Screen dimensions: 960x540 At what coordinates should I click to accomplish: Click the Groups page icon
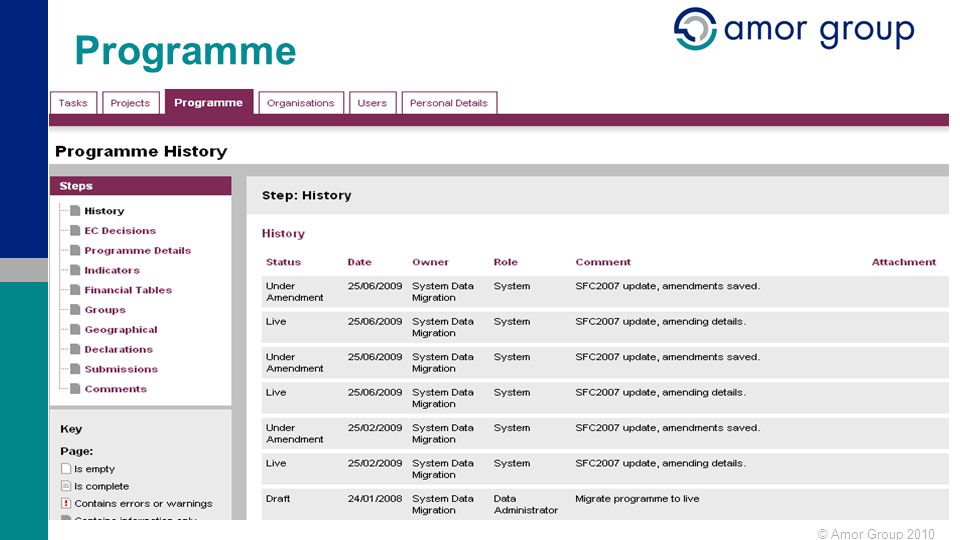click(x=75, y=310)
